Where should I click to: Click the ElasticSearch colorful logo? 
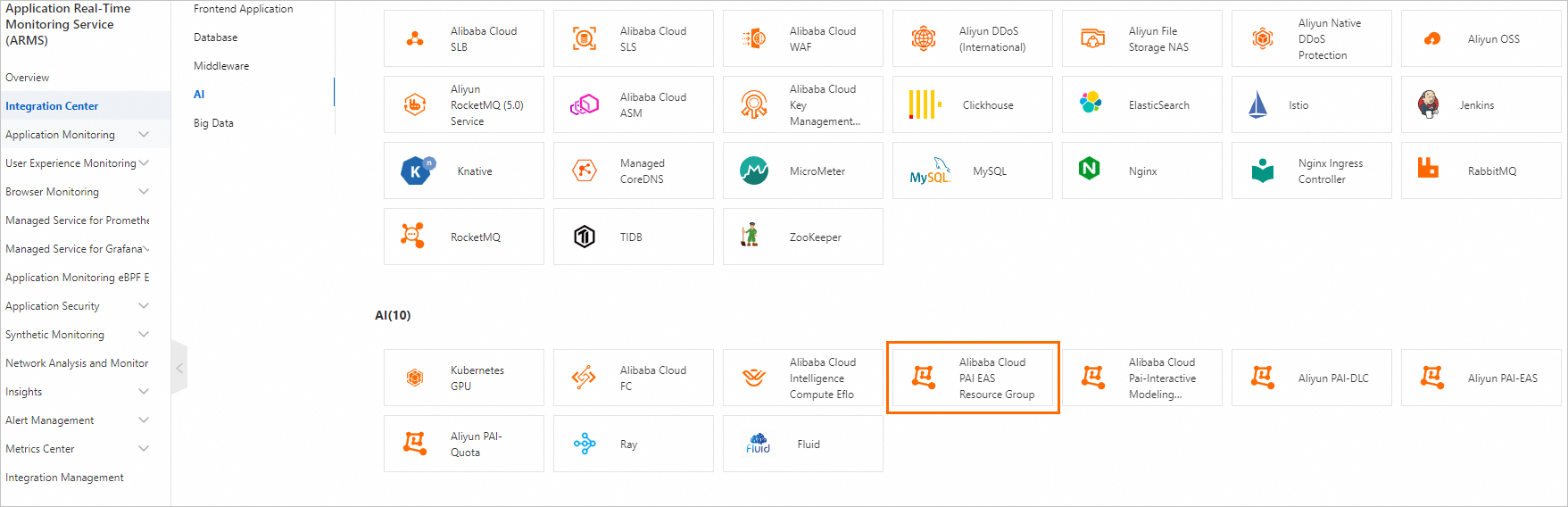click(x=1090, y=103)
